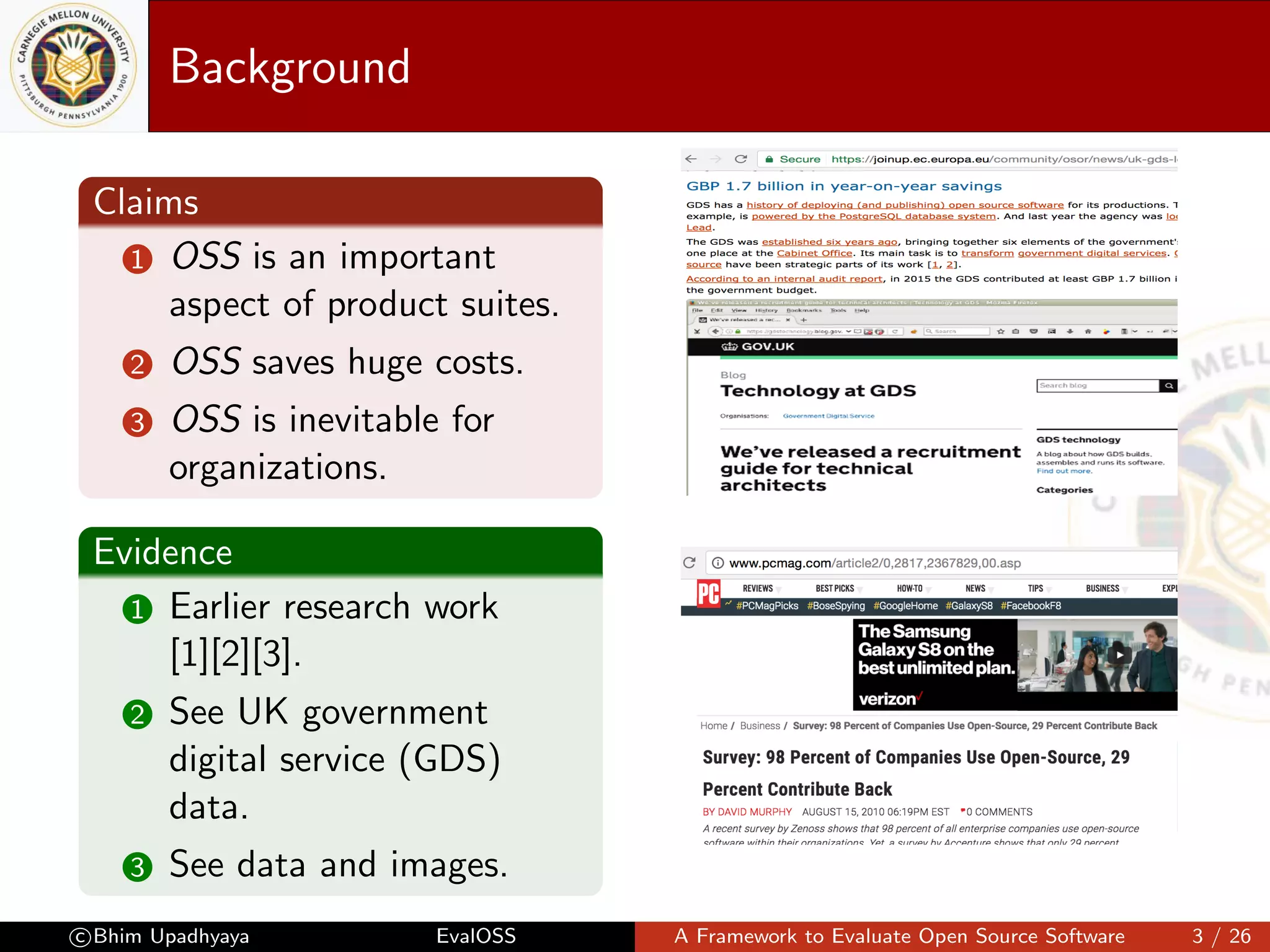Bookmark the page with the star icon
Image resolution: width=1270 pixels, height=952 pixels.
coord(1000,332)
